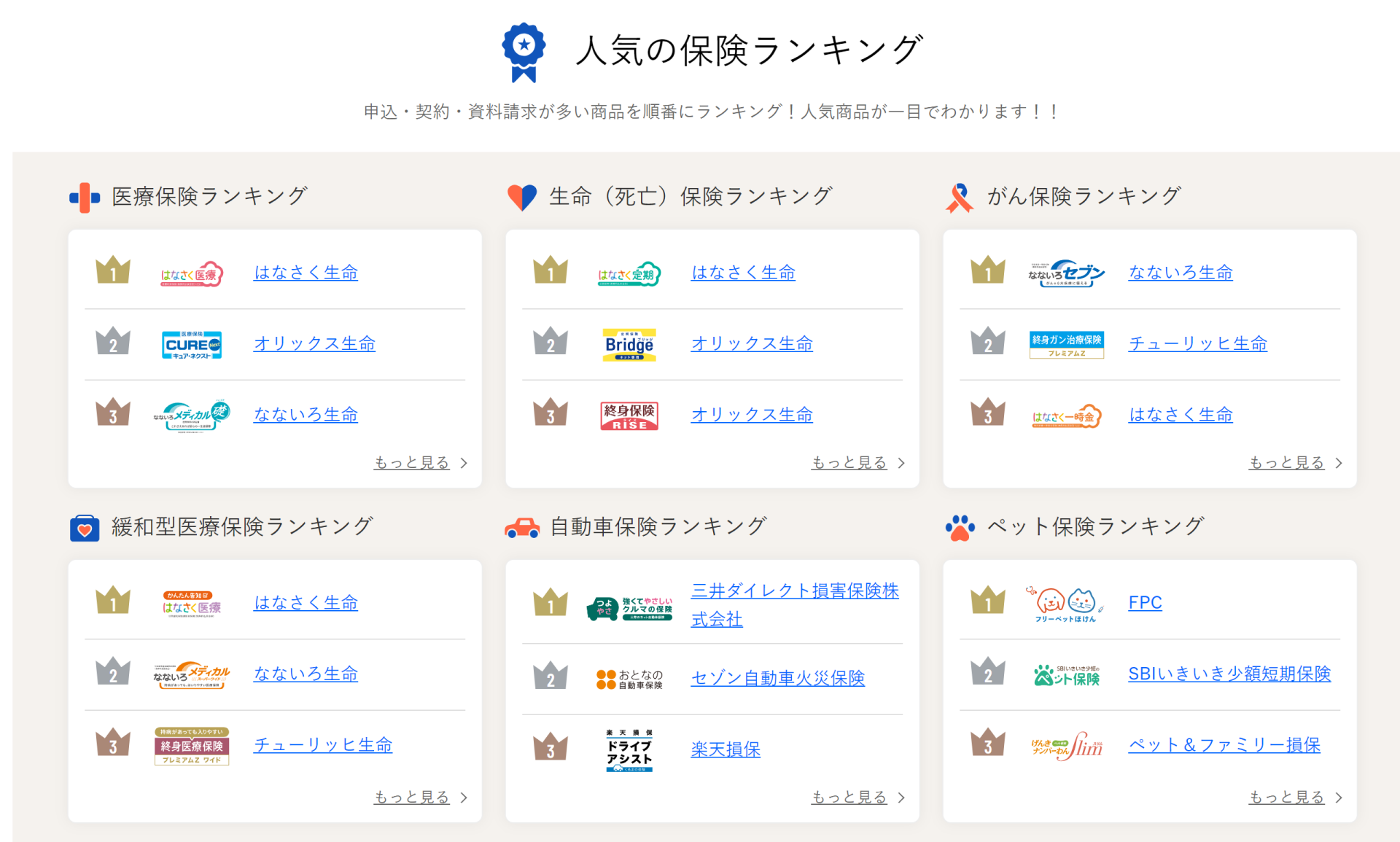This screenshot has width=1400, height=842.
Task: Click the おとなの自動車保険 logo
Action: point(629,679)
